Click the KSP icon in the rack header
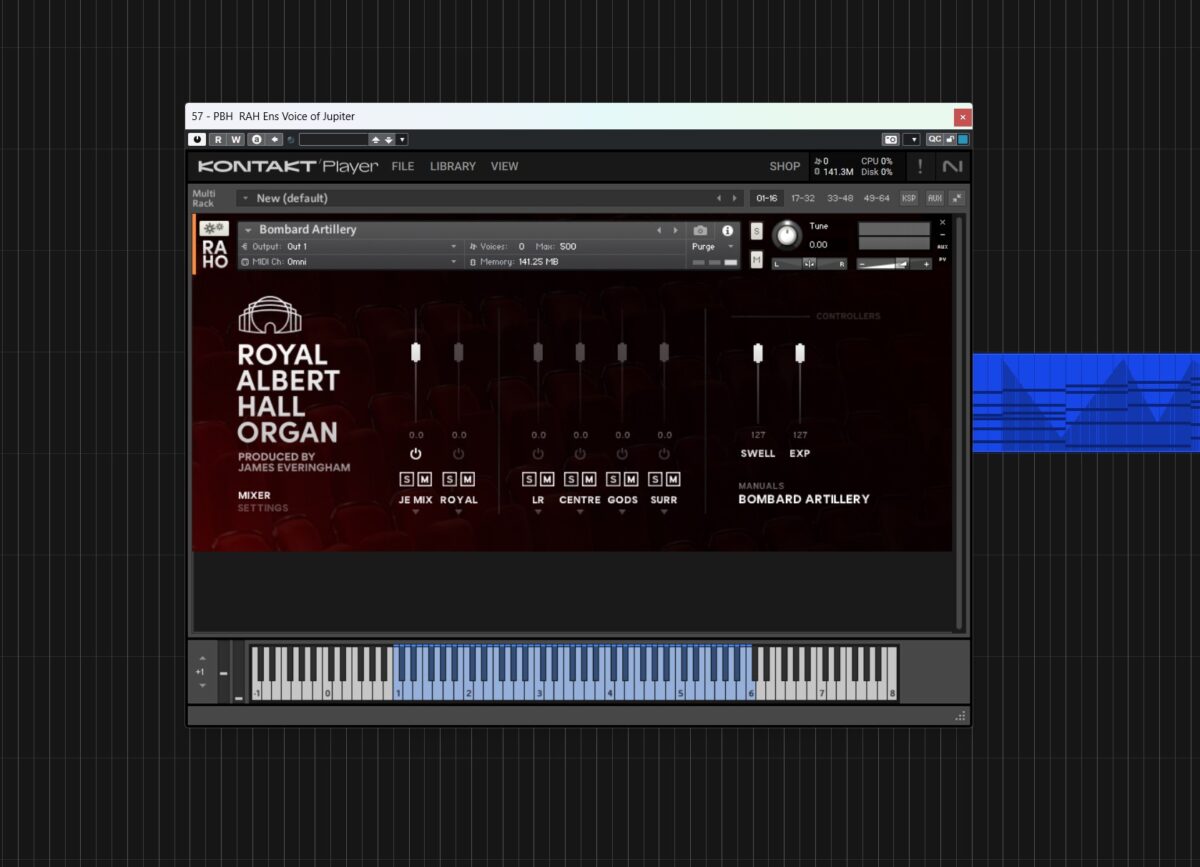The width and height of the screenshot is (1200, 867). pyautogui.click(x=908, y=198)
